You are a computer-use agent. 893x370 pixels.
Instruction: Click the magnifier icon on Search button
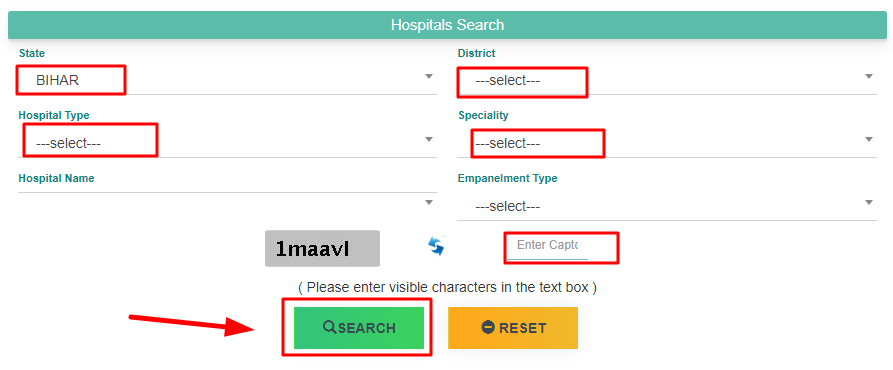pyautogui.click(x=330, y=327)
